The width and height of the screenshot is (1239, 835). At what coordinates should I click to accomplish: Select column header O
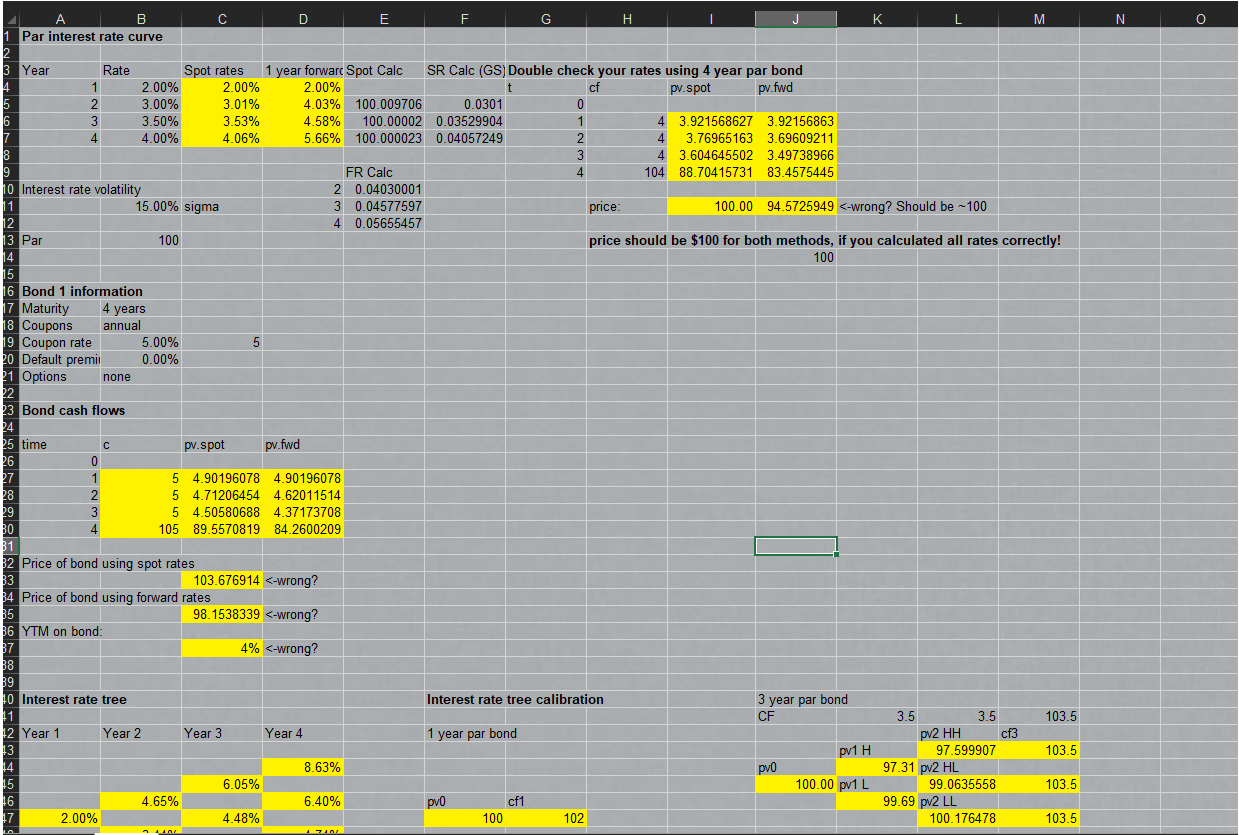1199,18
